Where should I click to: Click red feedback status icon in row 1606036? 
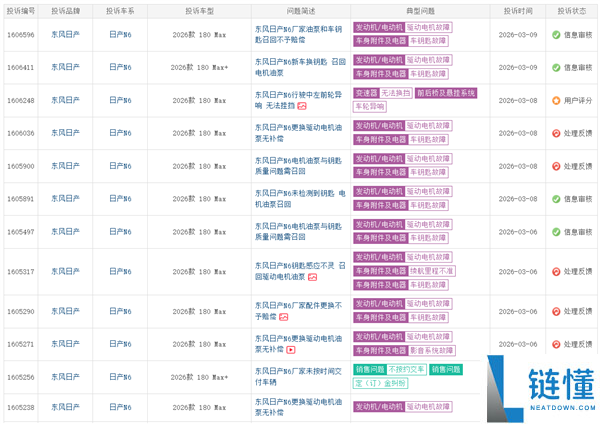(x=556, y=133)
